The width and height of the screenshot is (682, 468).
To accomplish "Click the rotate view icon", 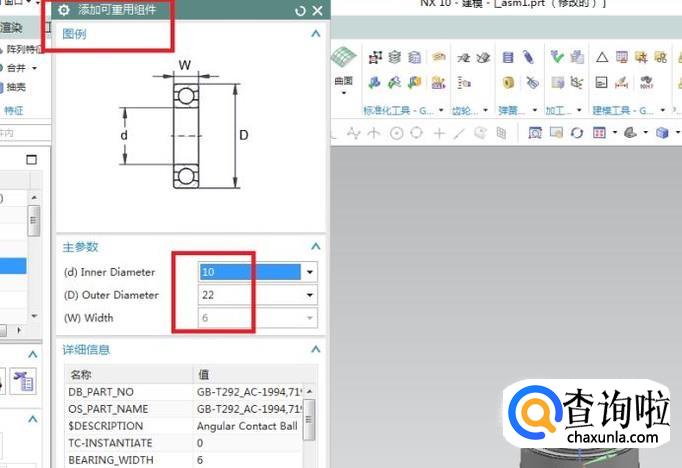I will click(576, 132).
